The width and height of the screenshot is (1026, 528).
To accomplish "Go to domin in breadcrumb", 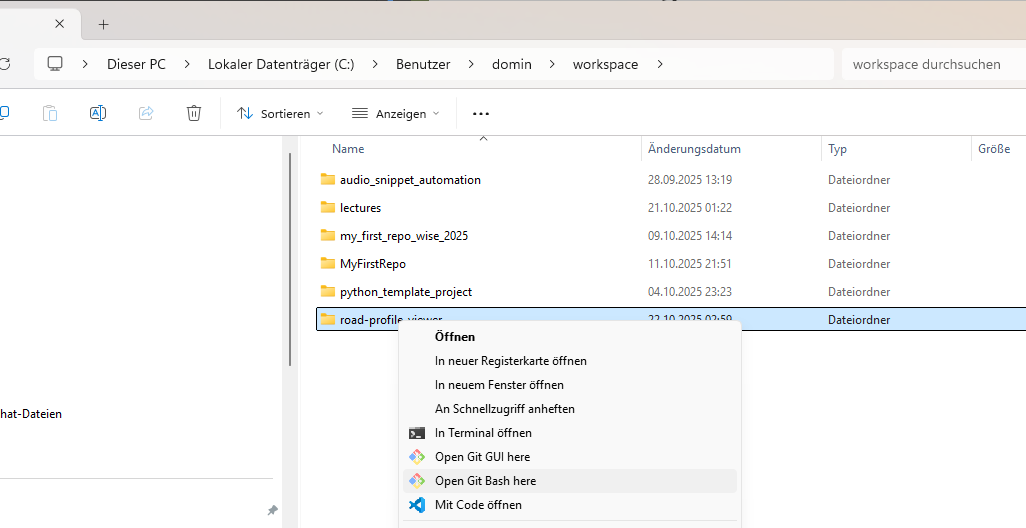I will [x=512, y=64].
